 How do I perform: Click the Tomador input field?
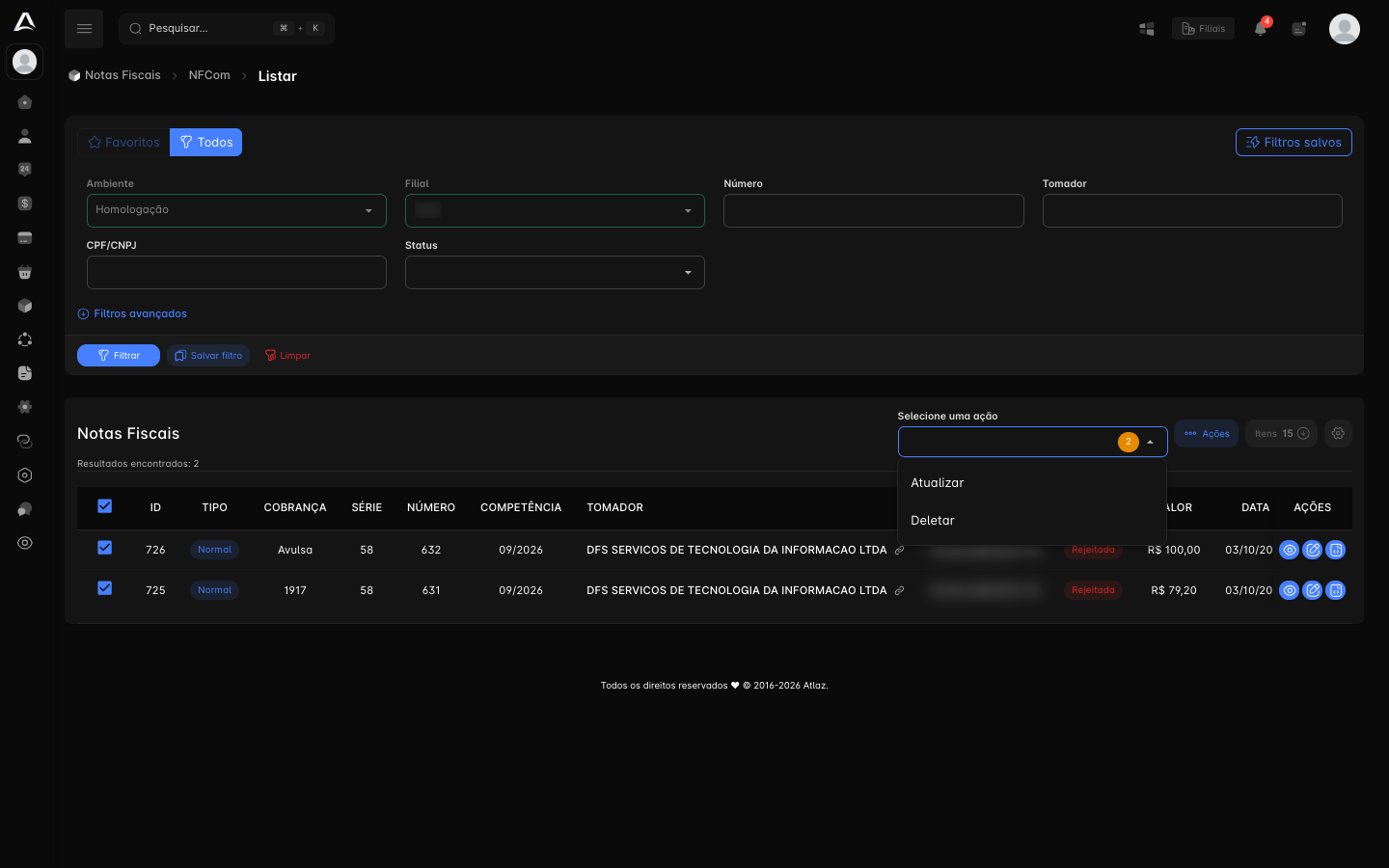pyautogui.click(x=1192, y=210)
